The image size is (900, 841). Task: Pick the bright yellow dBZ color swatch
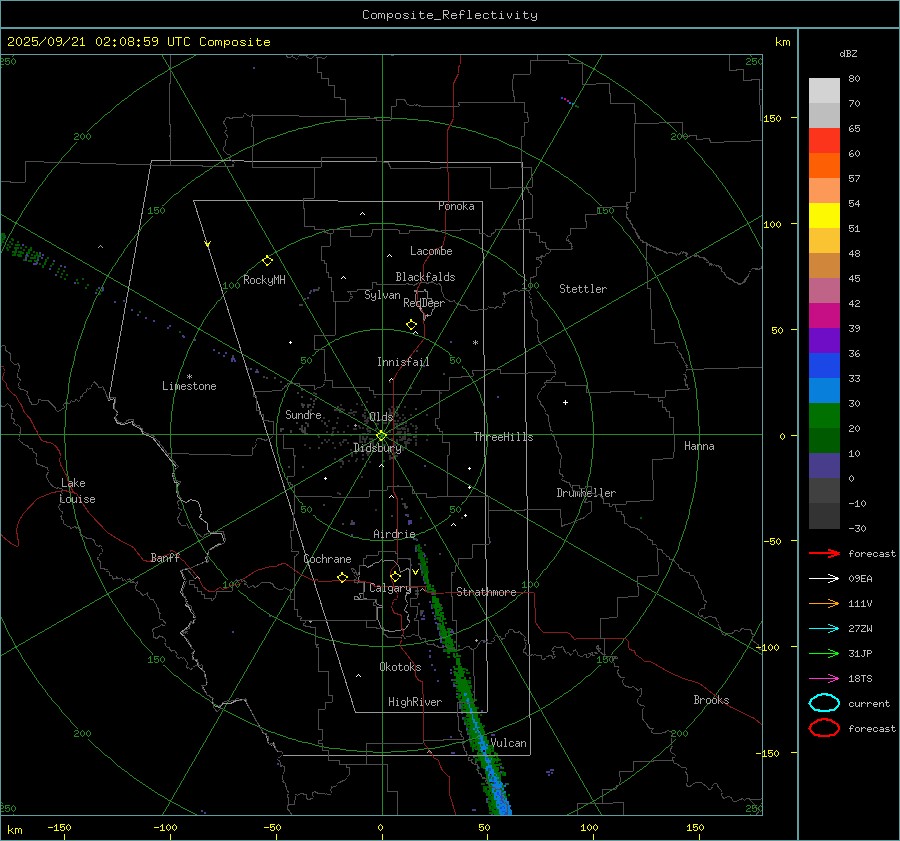[x=824, y=215]
